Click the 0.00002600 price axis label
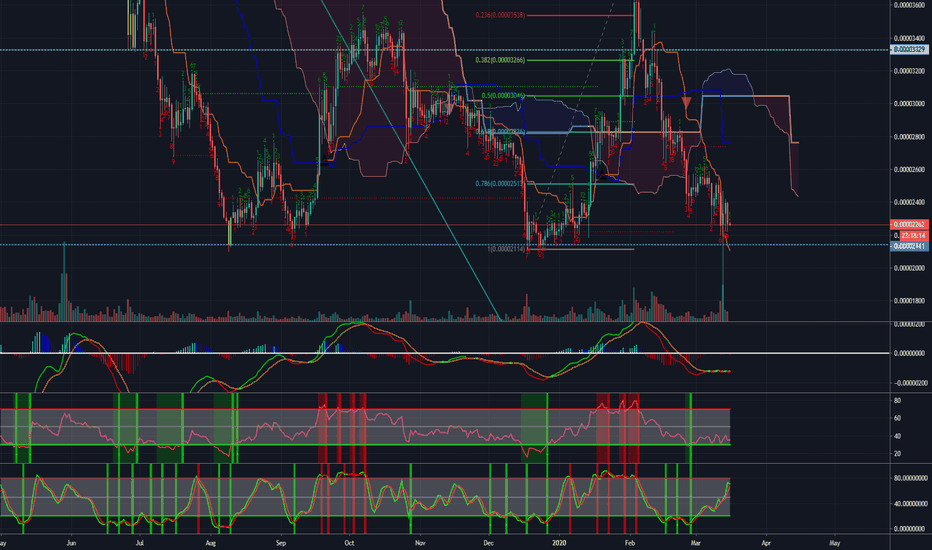 pos(909,169)
